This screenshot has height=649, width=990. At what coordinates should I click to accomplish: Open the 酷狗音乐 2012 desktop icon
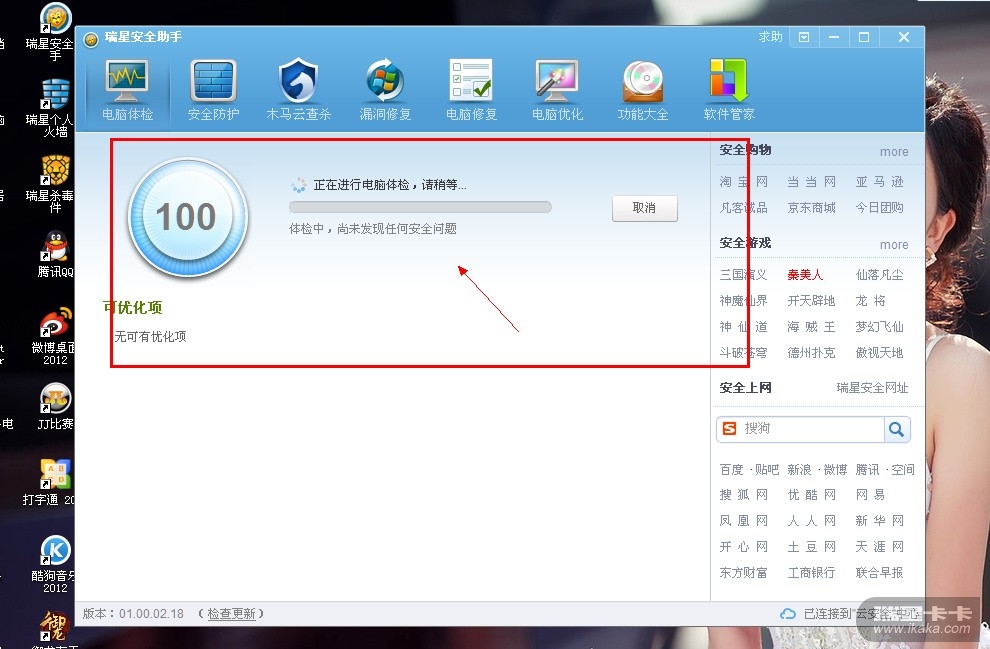55,564
